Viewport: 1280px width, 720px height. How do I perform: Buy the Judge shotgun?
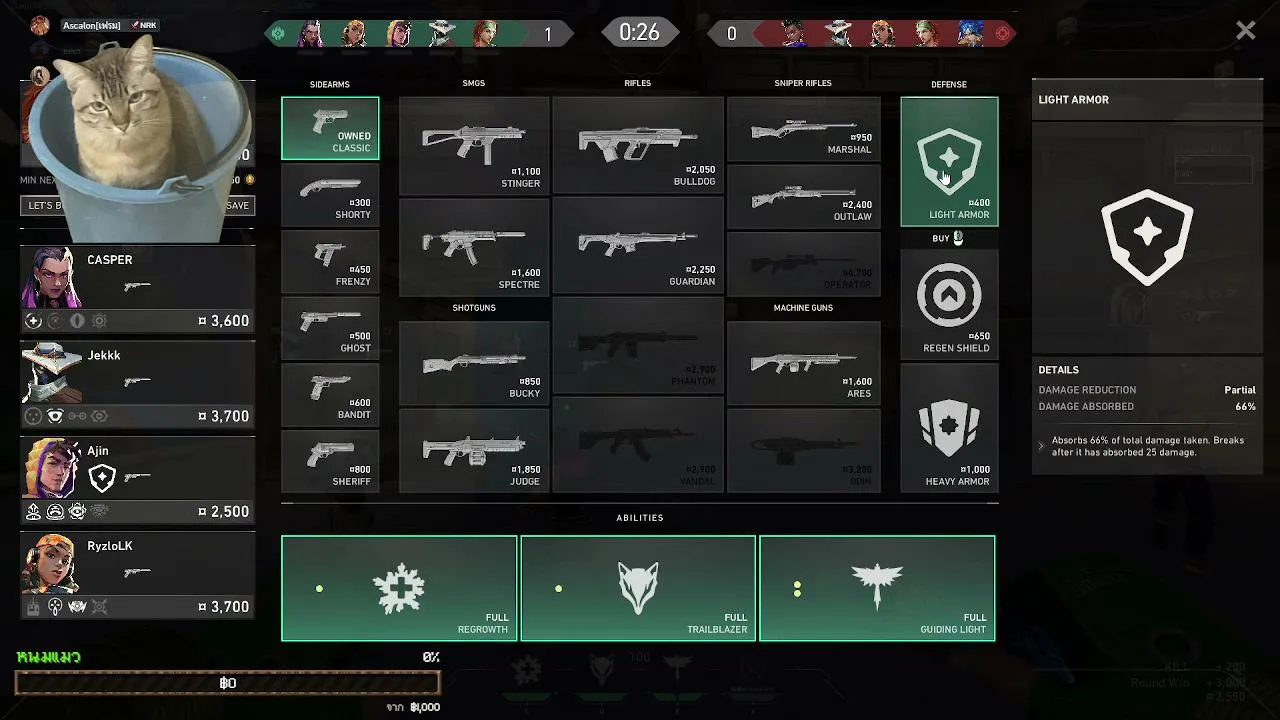[474, 450]
